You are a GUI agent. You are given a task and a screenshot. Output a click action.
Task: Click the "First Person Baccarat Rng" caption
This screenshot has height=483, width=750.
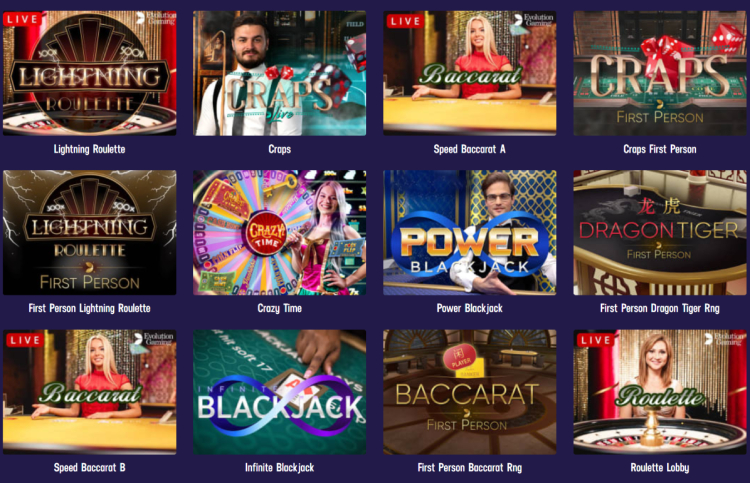470,468
